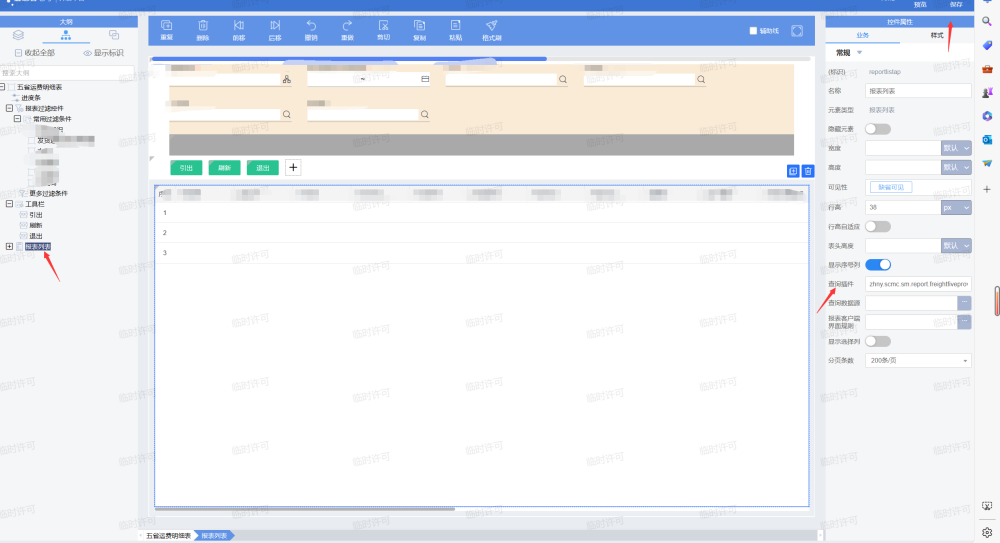1000x543 pixels.
Task: Enable the 辅助线 guideline checkbox
Action: [x=753, y=31]
